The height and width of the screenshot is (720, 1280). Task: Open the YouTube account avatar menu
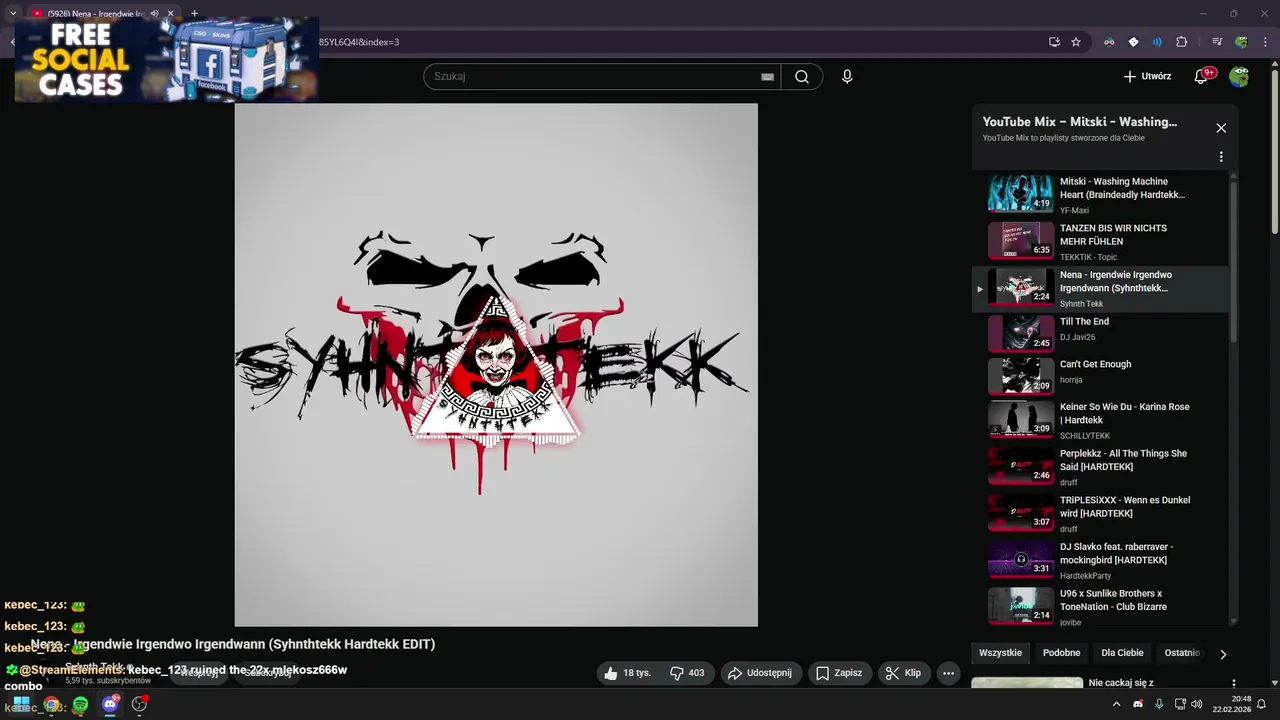pyautogui.click(x=1239, y=76)
